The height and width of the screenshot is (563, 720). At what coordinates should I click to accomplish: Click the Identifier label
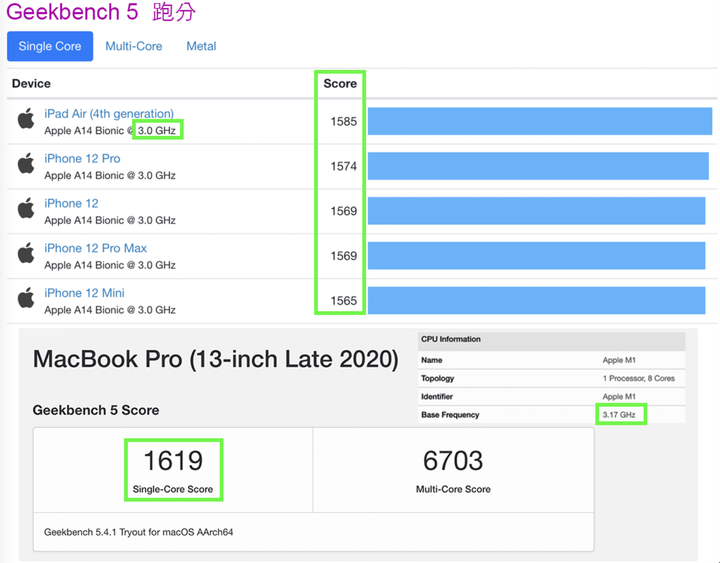pyautogui.click(x=437, y=396)
